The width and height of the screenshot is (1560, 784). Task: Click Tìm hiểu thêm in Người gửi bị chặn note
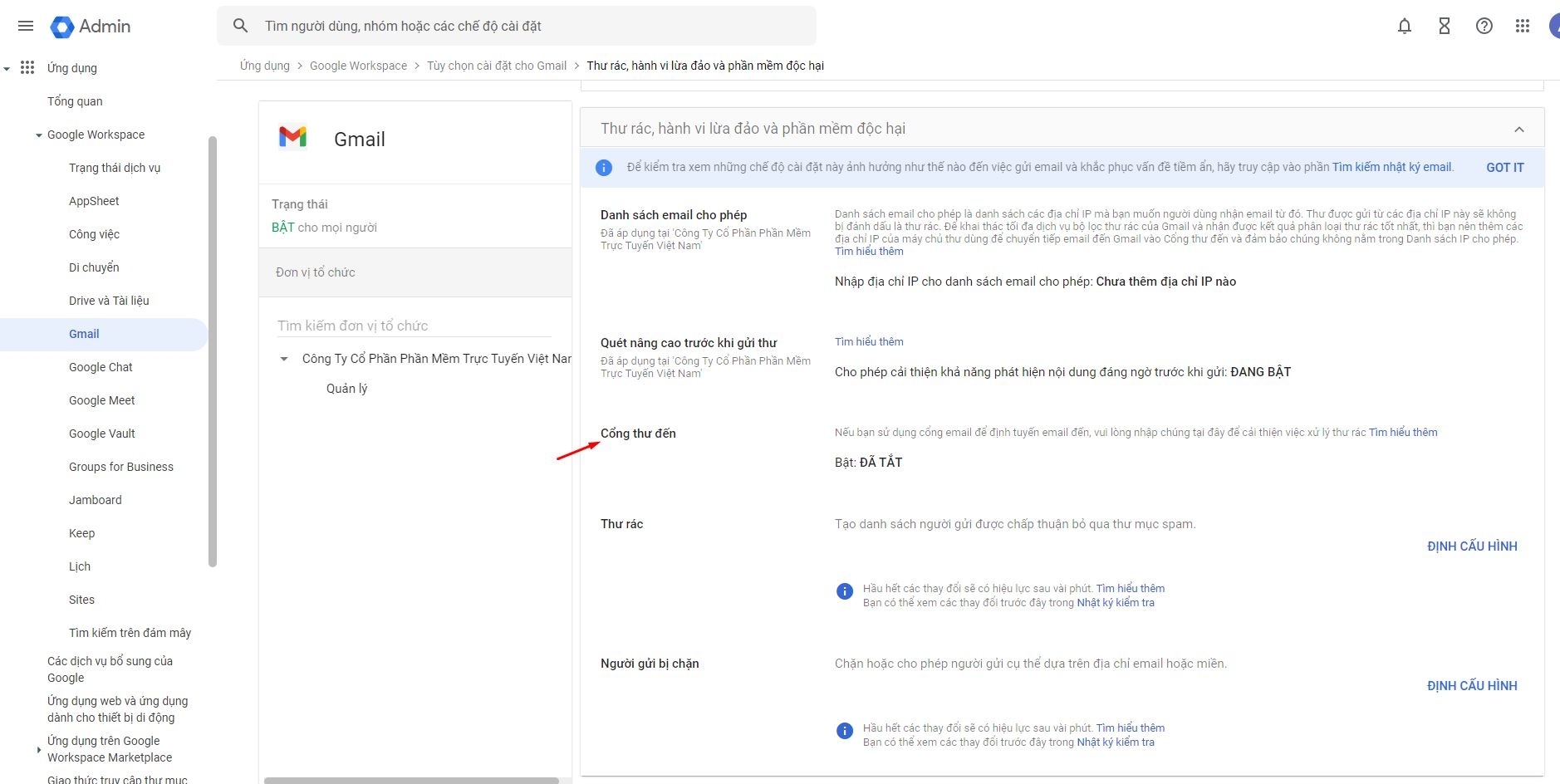1130,728
